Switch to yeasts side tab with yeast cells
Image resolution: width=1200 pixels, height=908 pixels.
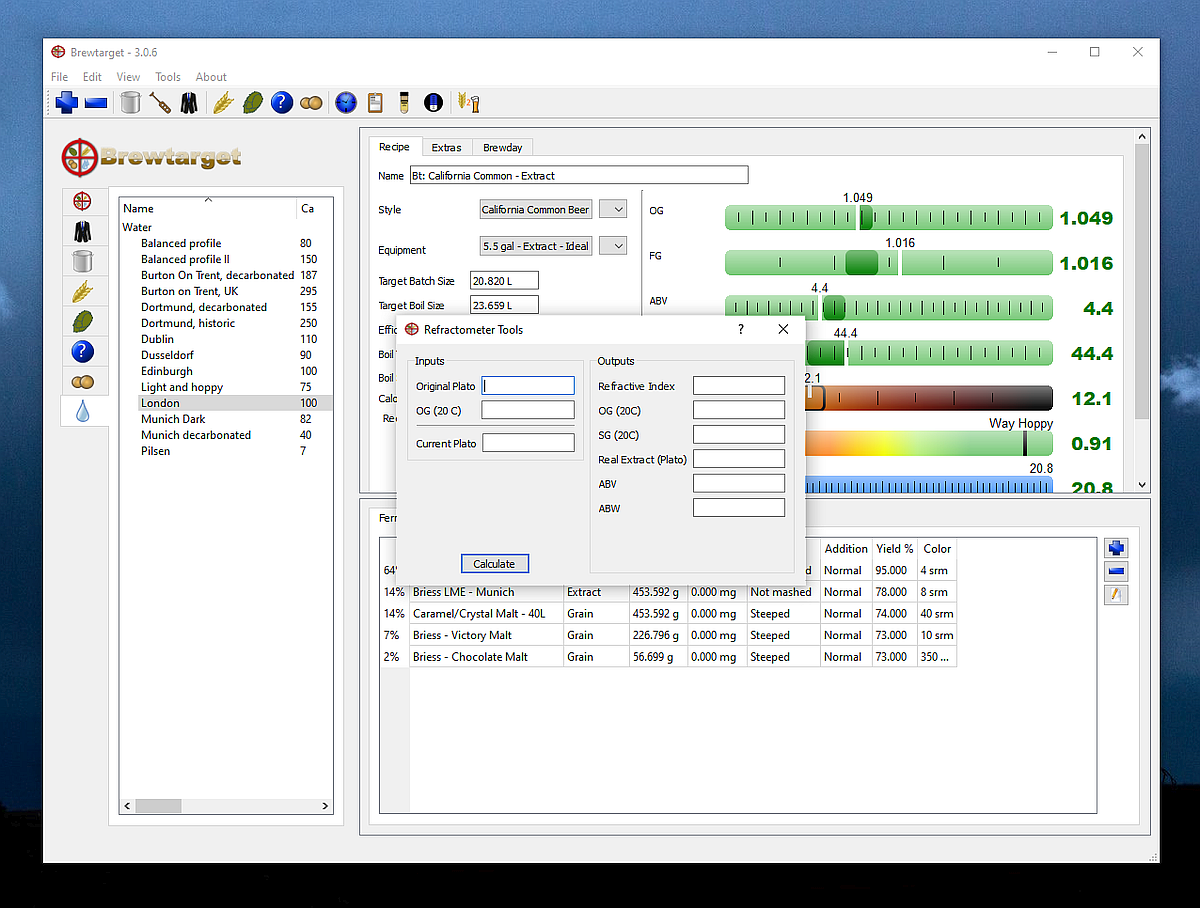click(x=82, y=381)
